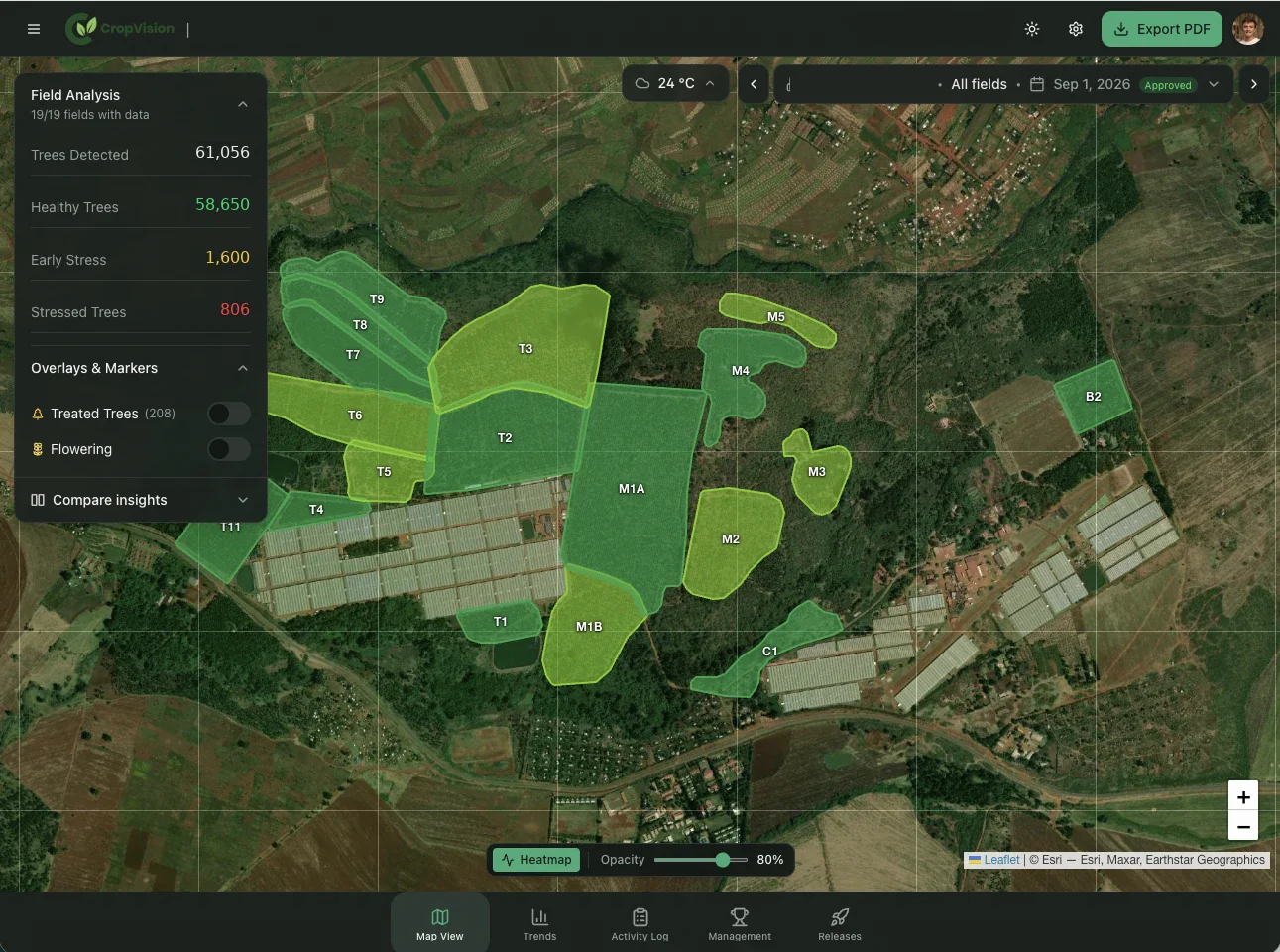Image resolution: width=1280 pixels, height=952 pixels.
Task: Click the Stressed Trees count 806
Action: pyautogui.click(x=235, y=309)
